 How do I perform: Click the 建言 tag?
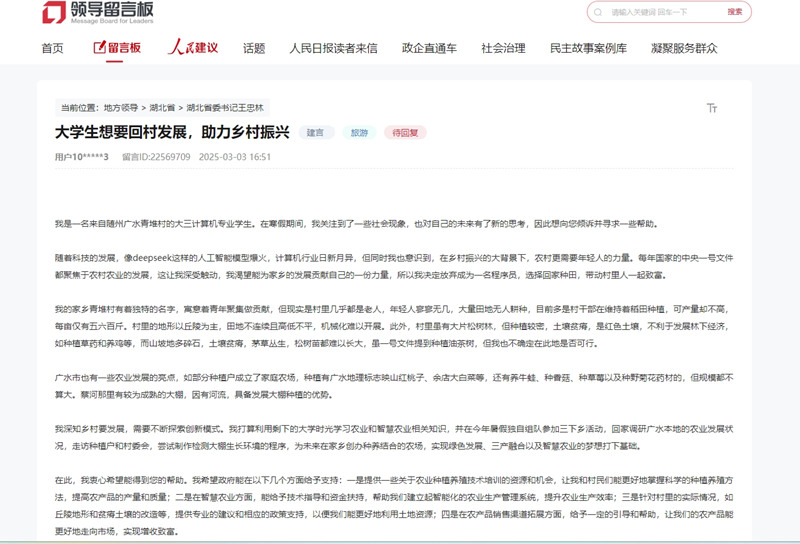(x=315, y=133)
